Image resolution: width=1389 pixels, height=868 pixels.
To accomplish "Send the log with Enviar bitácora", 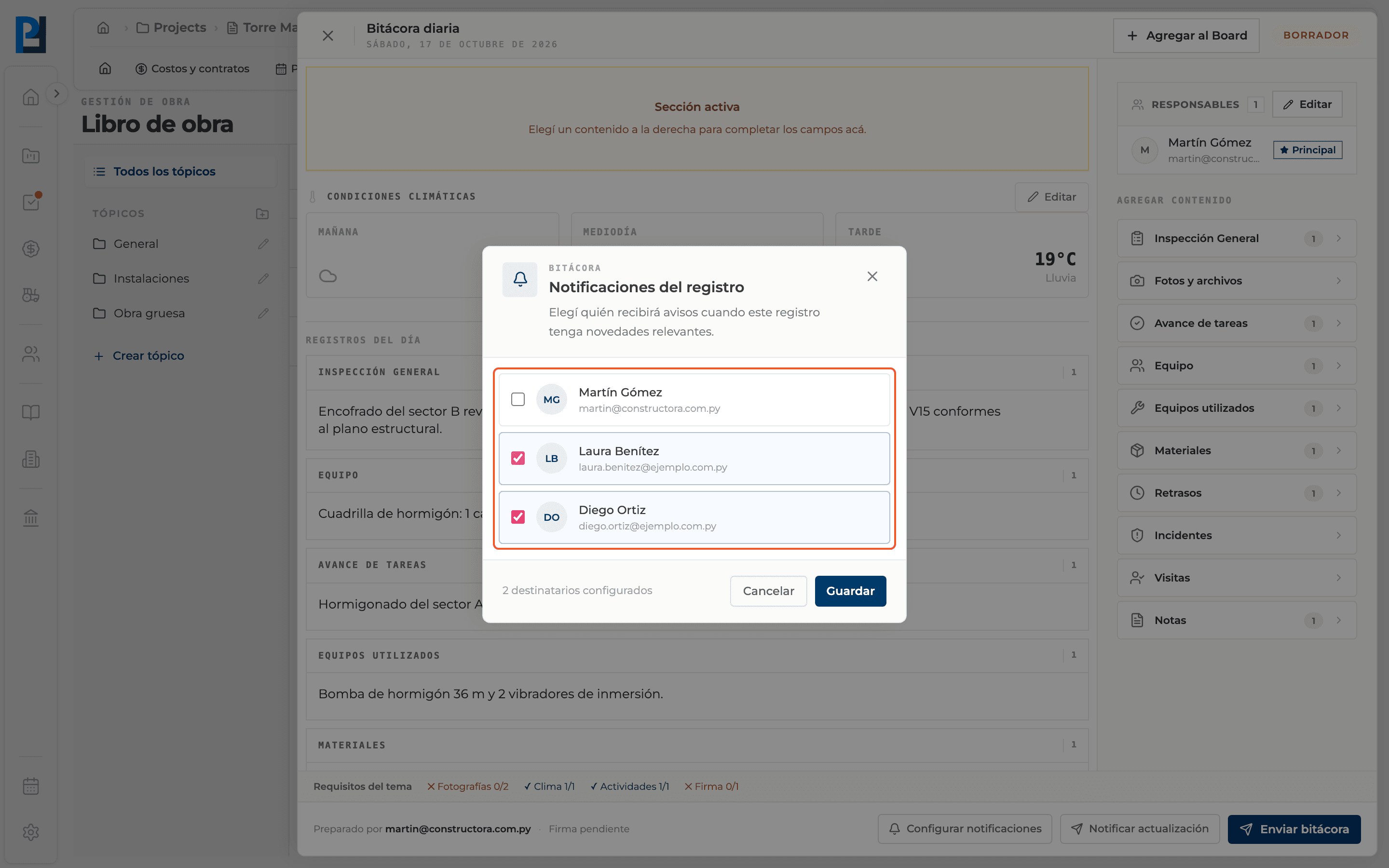I will pyautogui.click(x=1294, y=829).
